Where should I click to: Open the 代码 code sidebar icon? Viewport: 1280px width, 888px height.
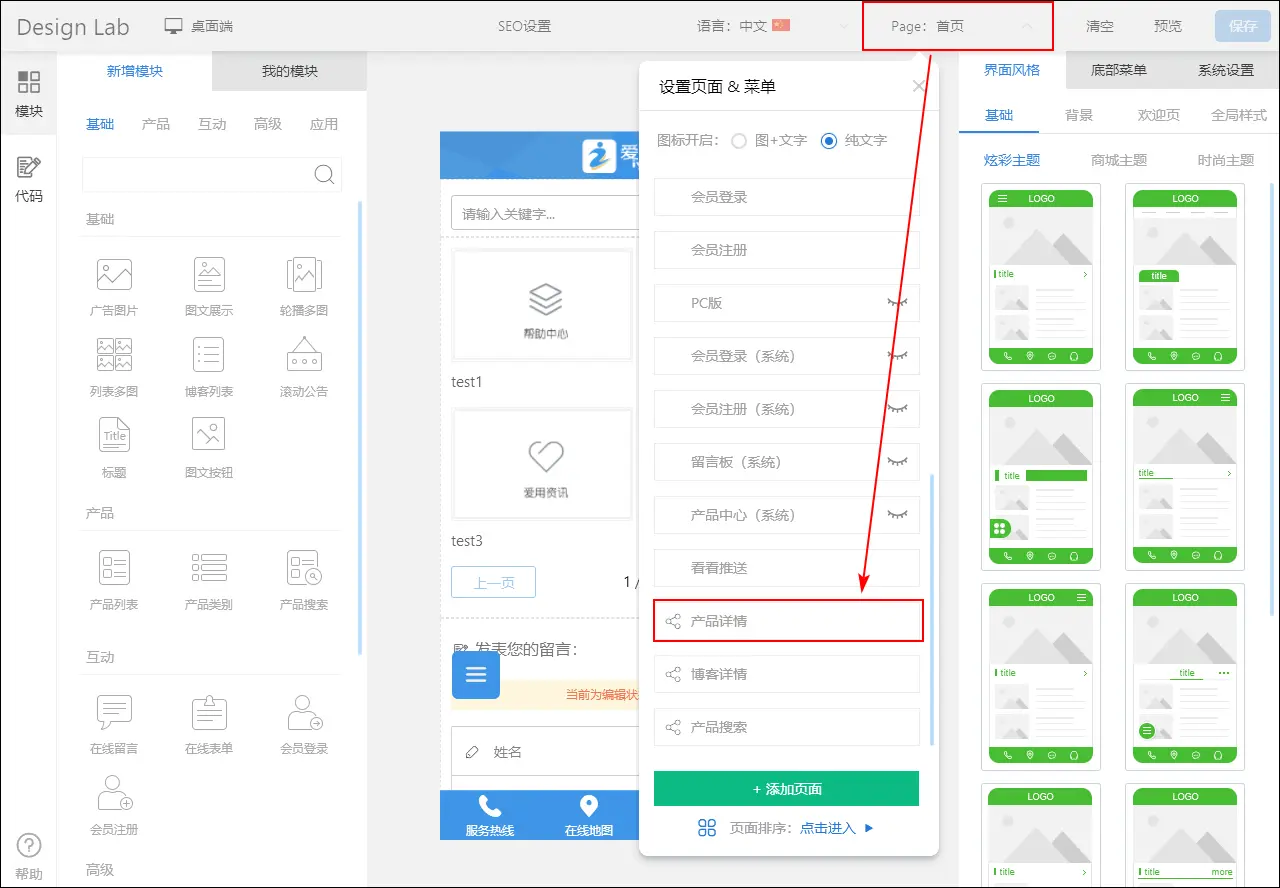point(29,179)
